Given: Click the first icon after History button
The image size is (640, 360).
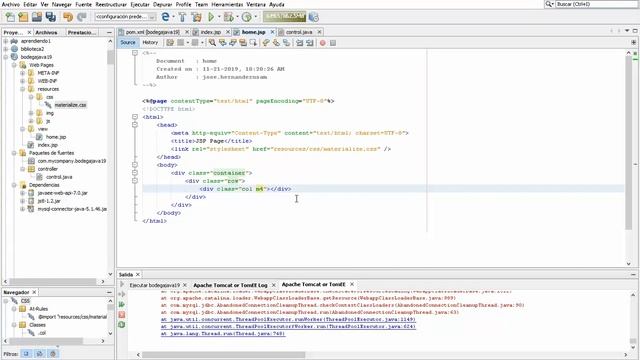Looking at the screenshot, I should tap(170, 42).
